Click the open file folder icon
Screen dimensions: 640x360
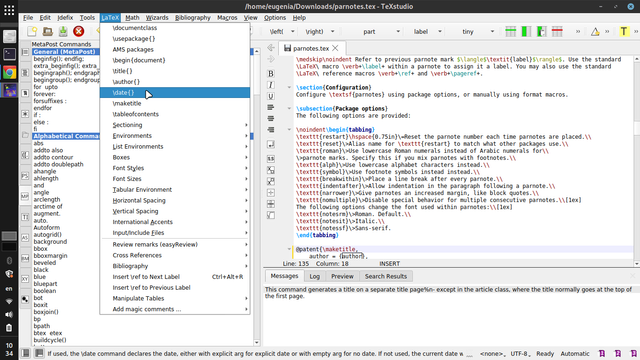[48, 31]
